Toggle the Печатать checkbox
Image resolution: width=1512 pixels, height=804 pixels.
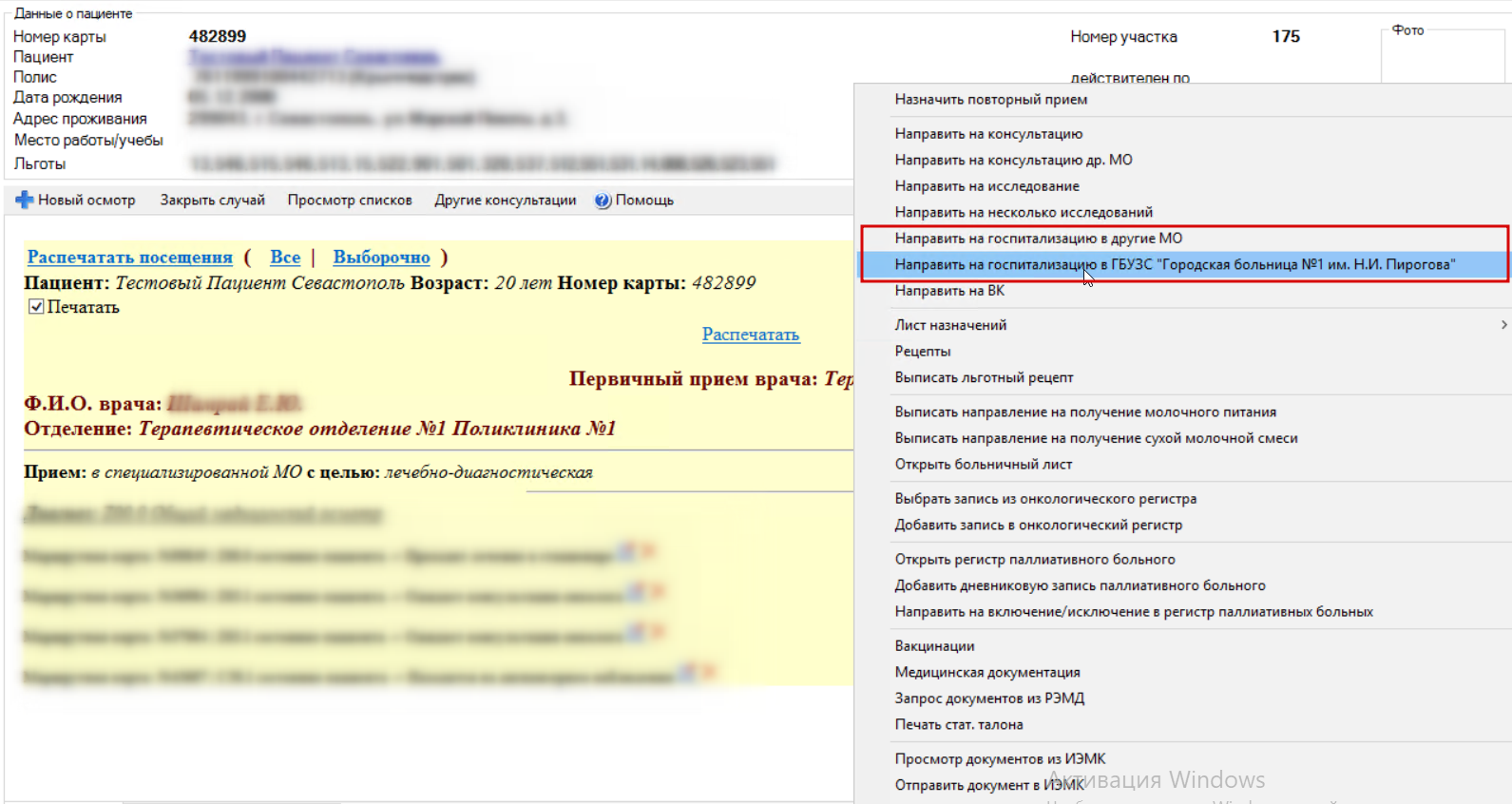click(x=36, y=307)
